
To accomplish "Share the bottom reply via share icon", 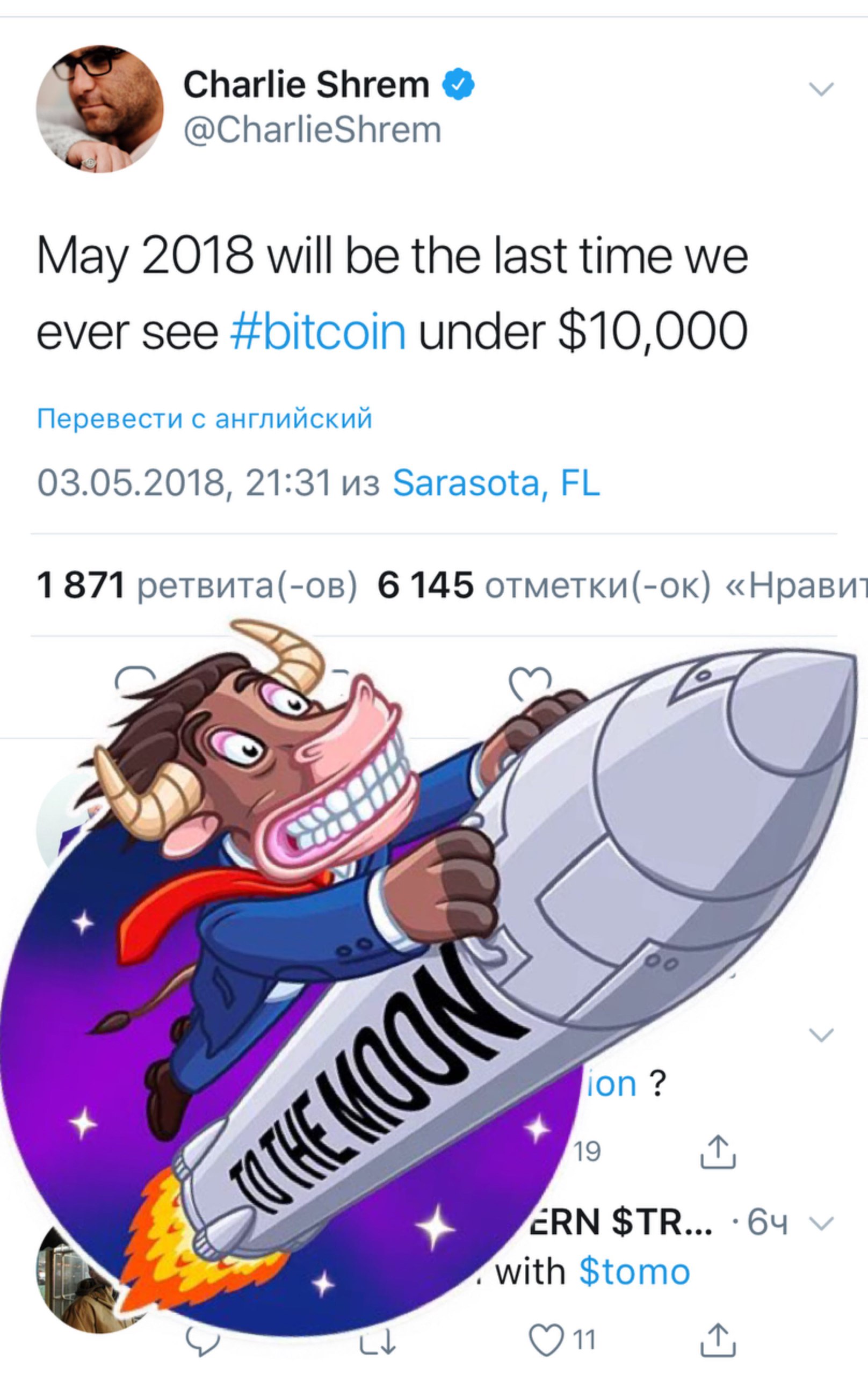I will 718,1340.
